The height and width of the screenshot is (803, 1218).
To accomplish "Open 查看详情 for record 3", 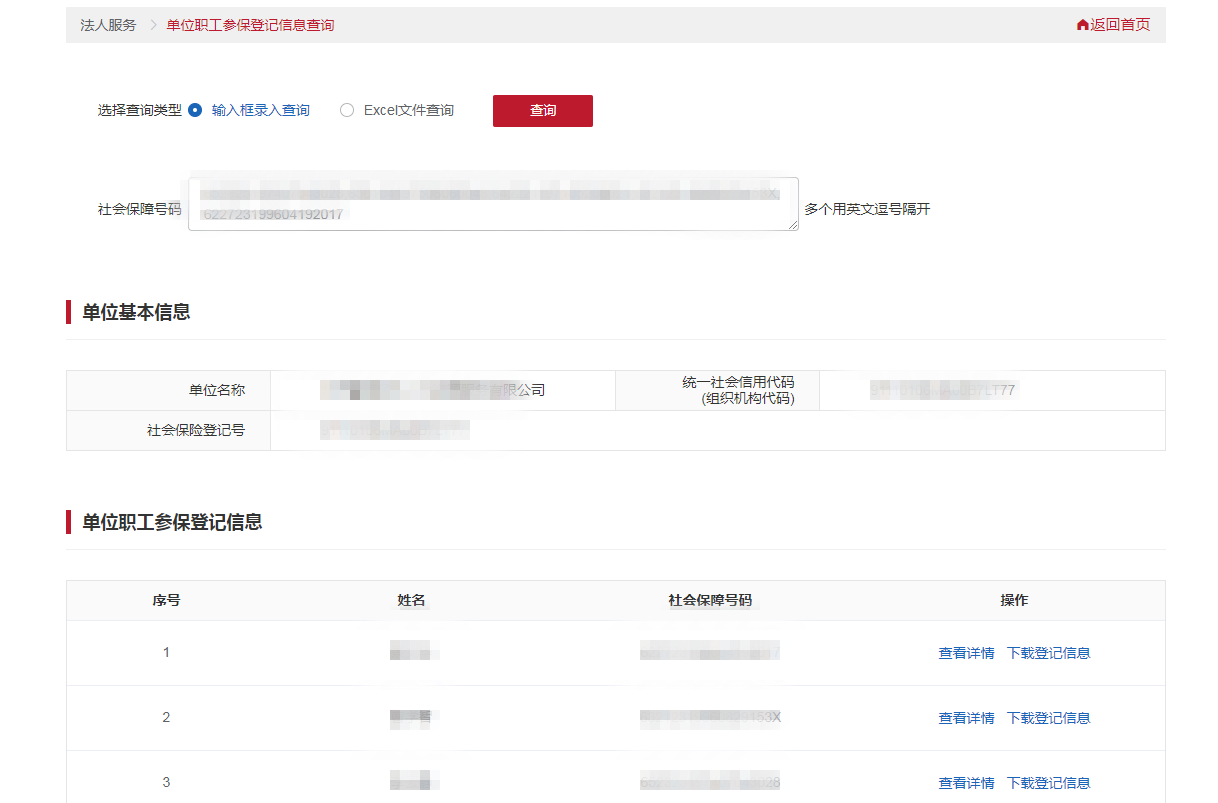I will click(966, 782).
